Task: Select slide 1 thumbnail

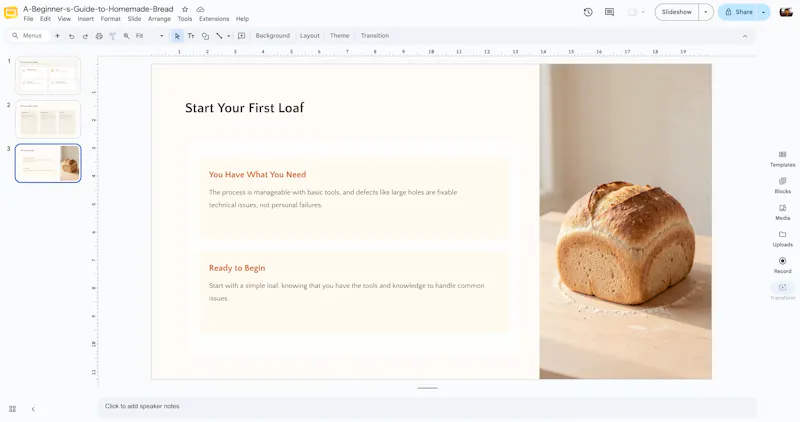Action: tap(48, 76)
